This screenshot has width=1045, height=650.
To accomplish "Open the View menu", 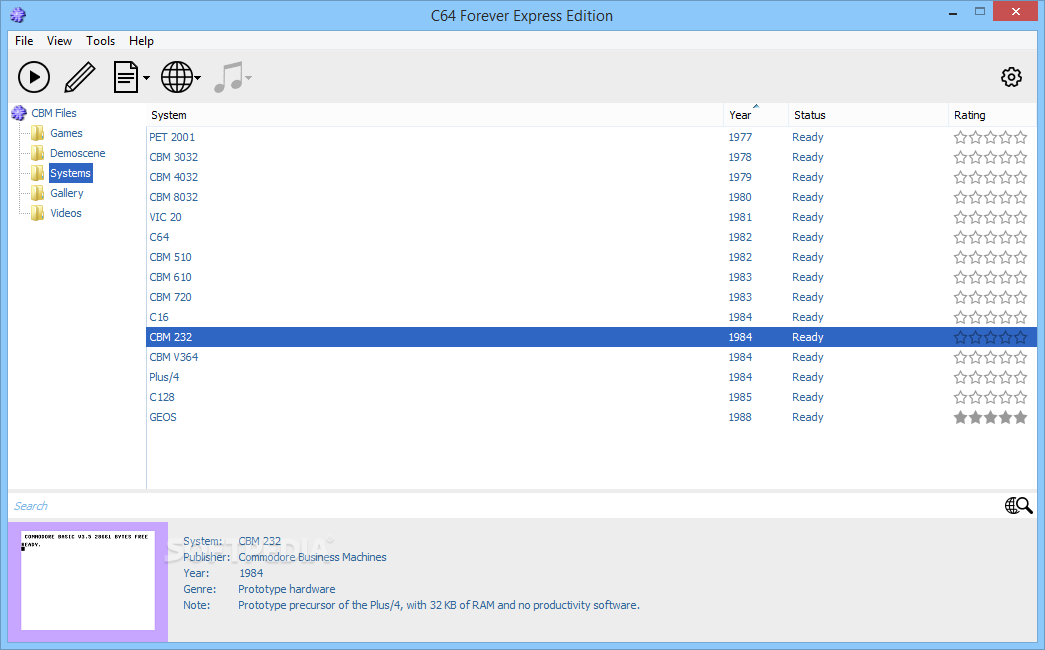I will click(59, 41).
